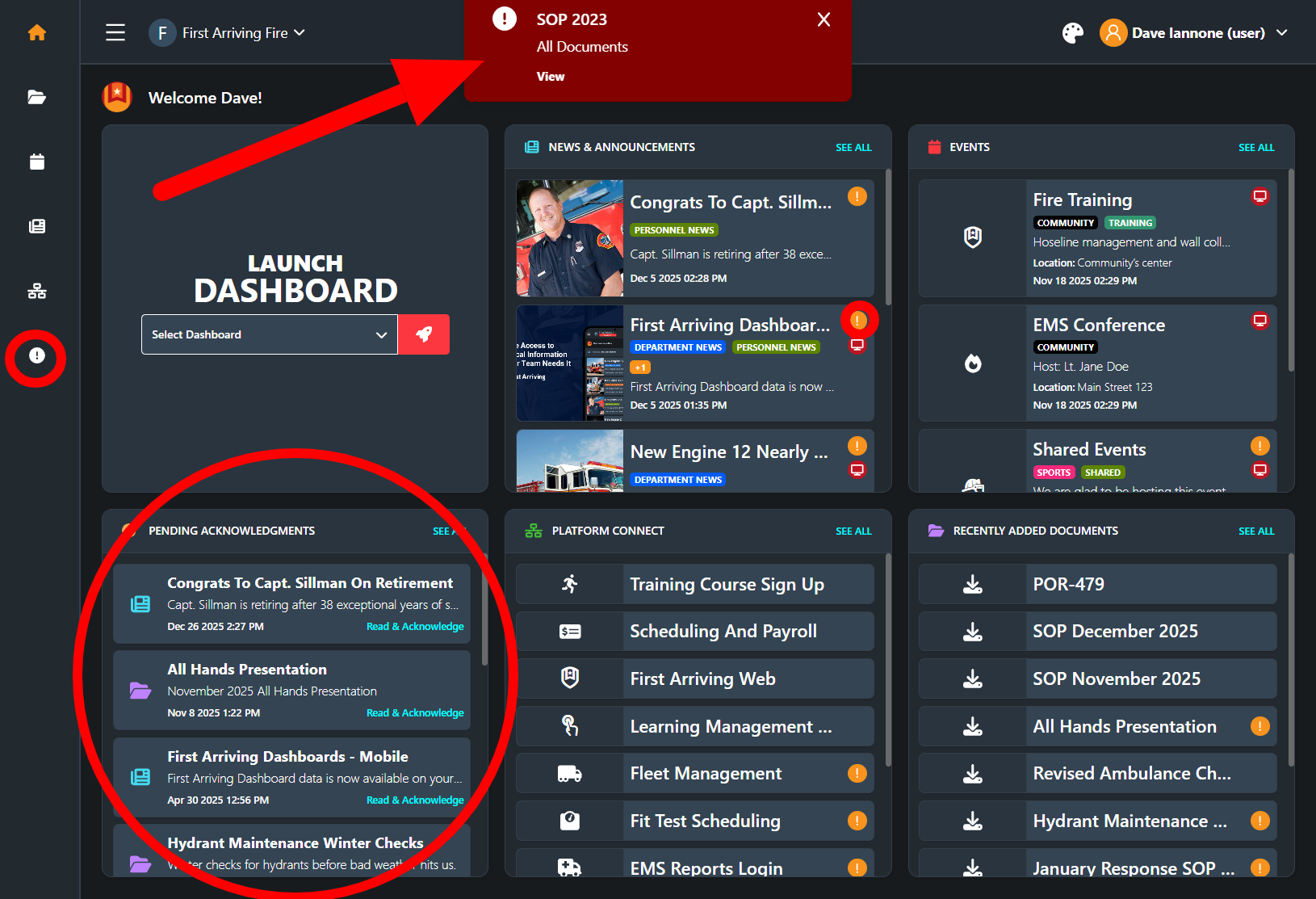Open the calendar events sidebar icon
This screenshot has width=1316, height=899.
pos(37,162)
